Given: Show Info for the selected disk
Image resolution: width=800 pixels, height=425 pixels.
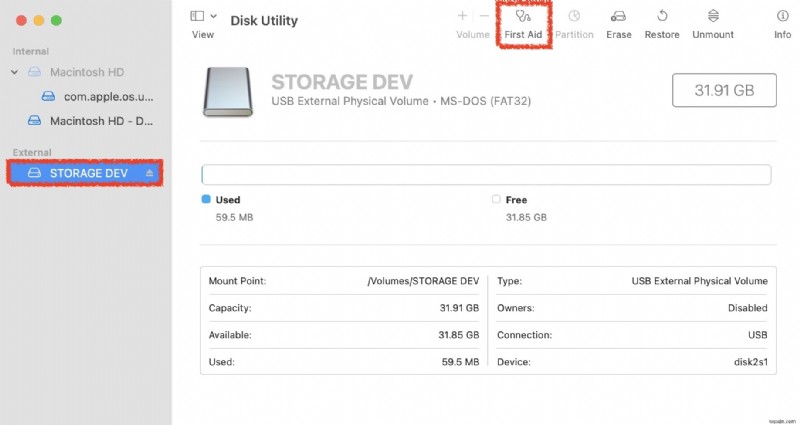Looking at the screenshot, I should click(782, 24).
